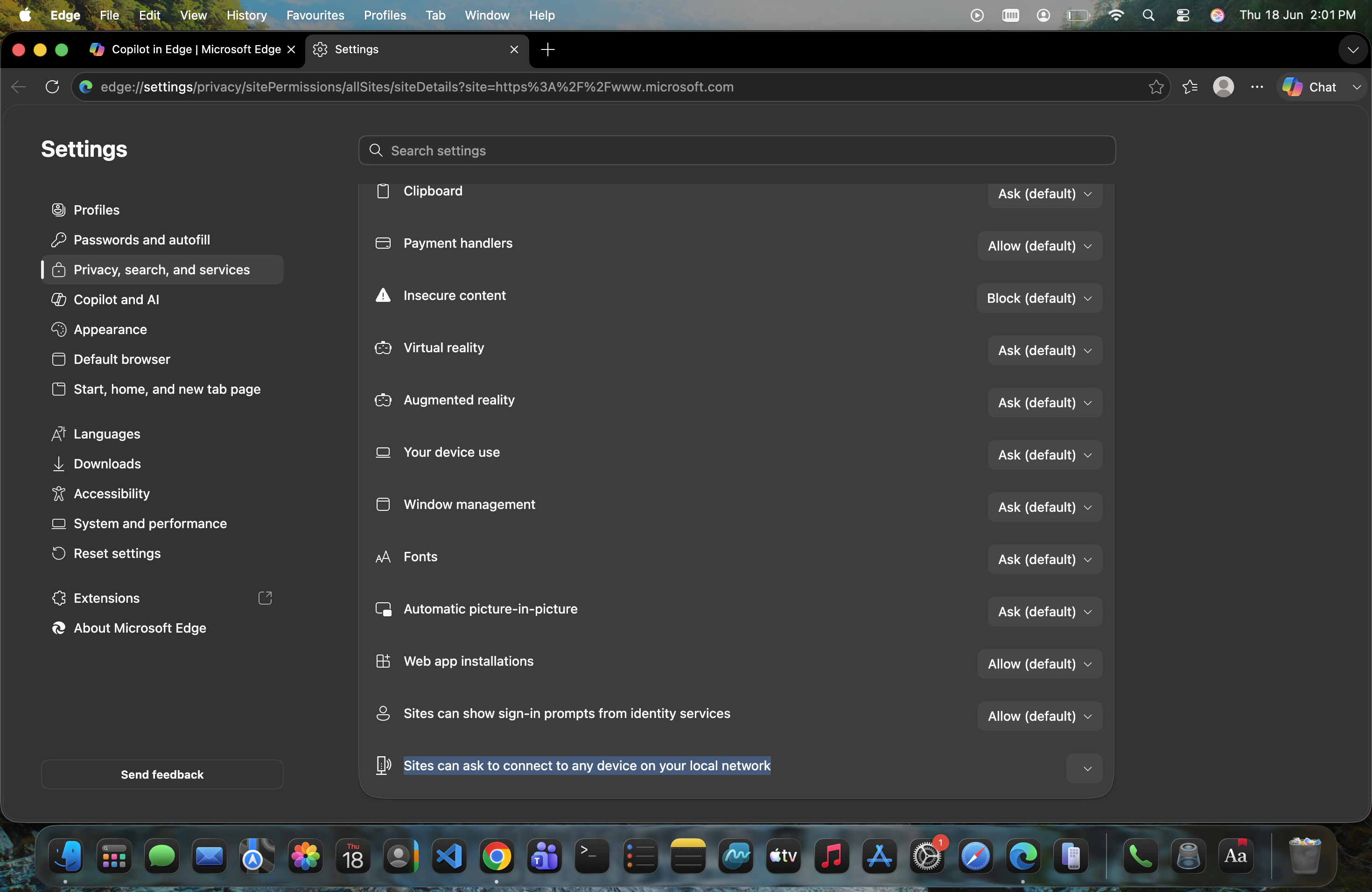Viewport: 1372px width, 892px height.
Task: Open the Extensions external link icon
Action: [x=265, y=598]
